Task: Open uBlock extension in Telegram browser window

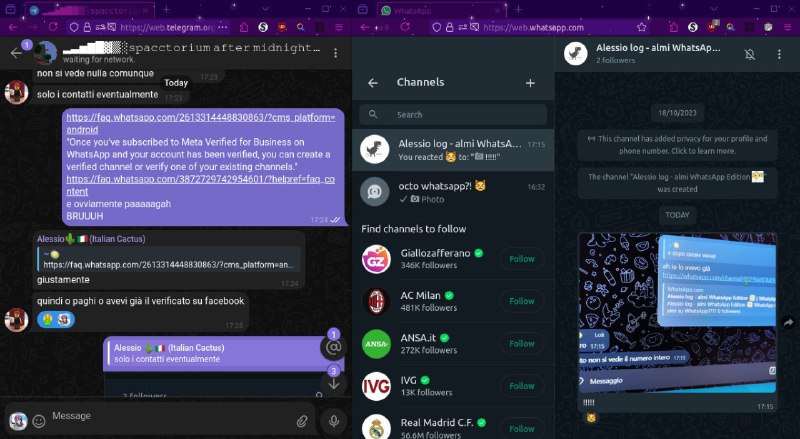Action: 282,27
